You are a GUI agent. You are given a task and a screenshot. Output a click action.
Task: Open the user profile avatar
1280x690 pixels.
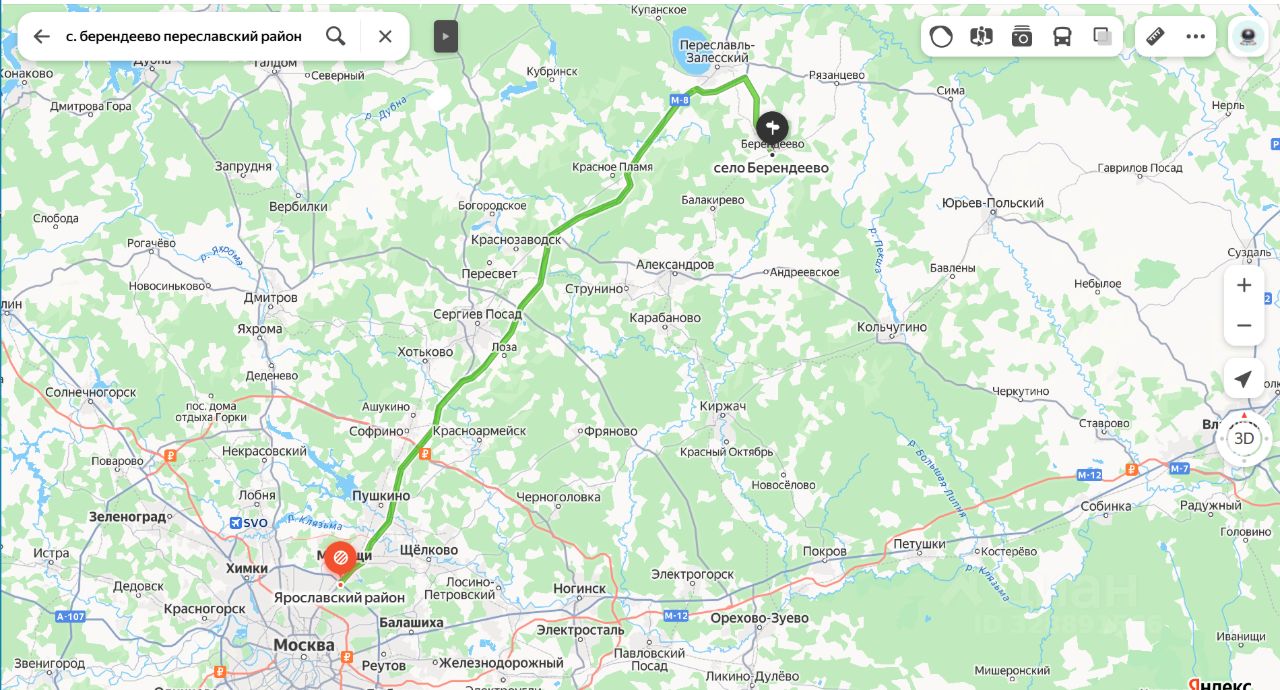pyautogui.click(x=1247, y=36)
